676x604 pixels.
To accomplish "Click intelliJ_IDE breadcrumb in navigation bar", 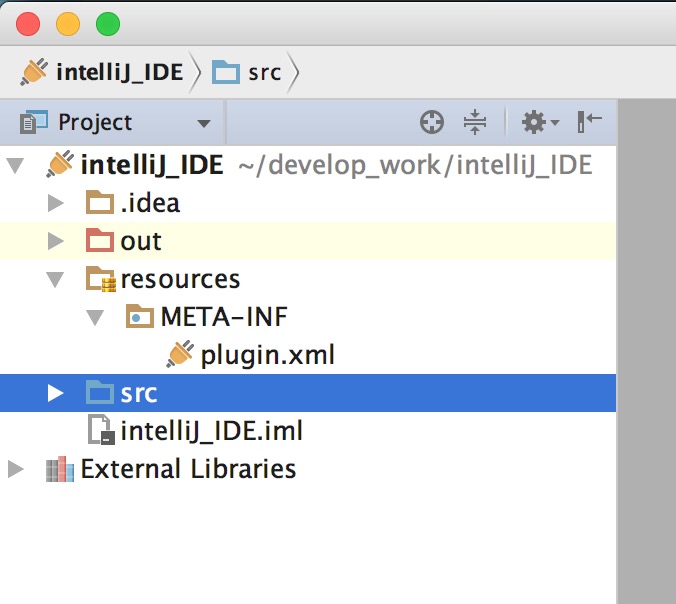I will tap(102, 72).
